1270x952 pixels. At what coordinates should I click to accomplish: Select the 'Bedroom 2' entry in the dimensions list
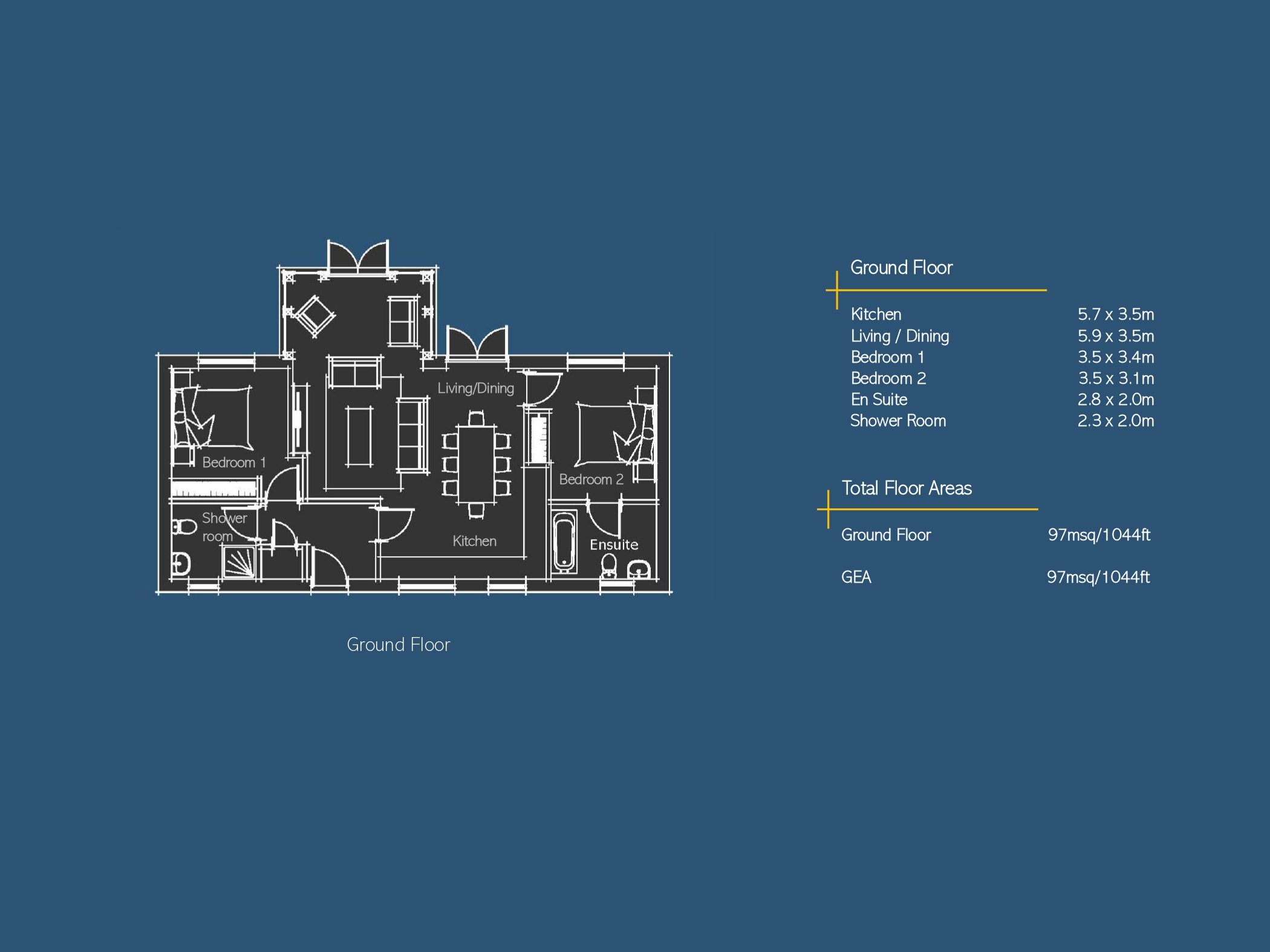888,378
